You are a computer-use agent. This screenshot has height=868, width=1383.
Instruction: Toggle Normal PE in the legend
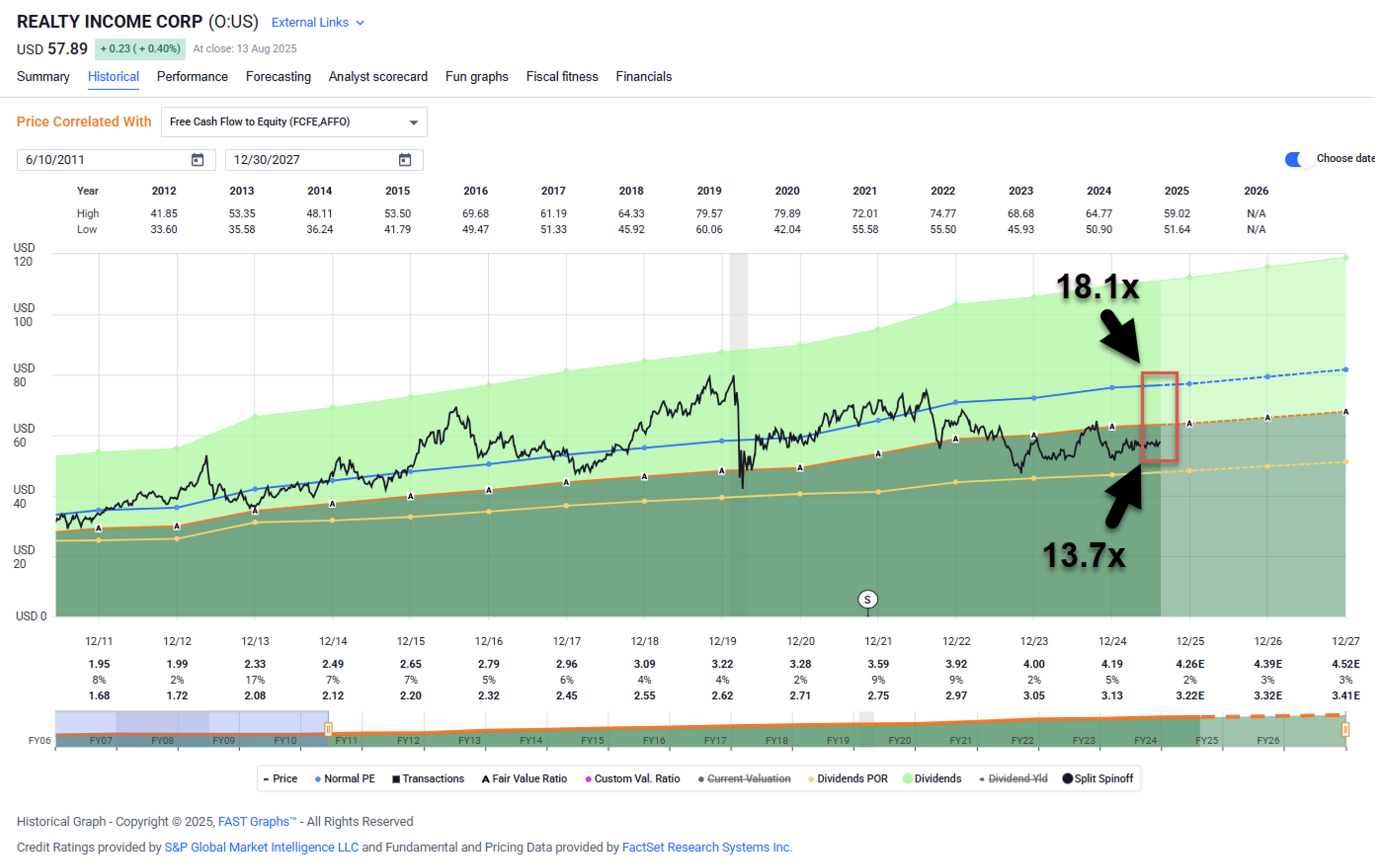[x=344, y=778]
